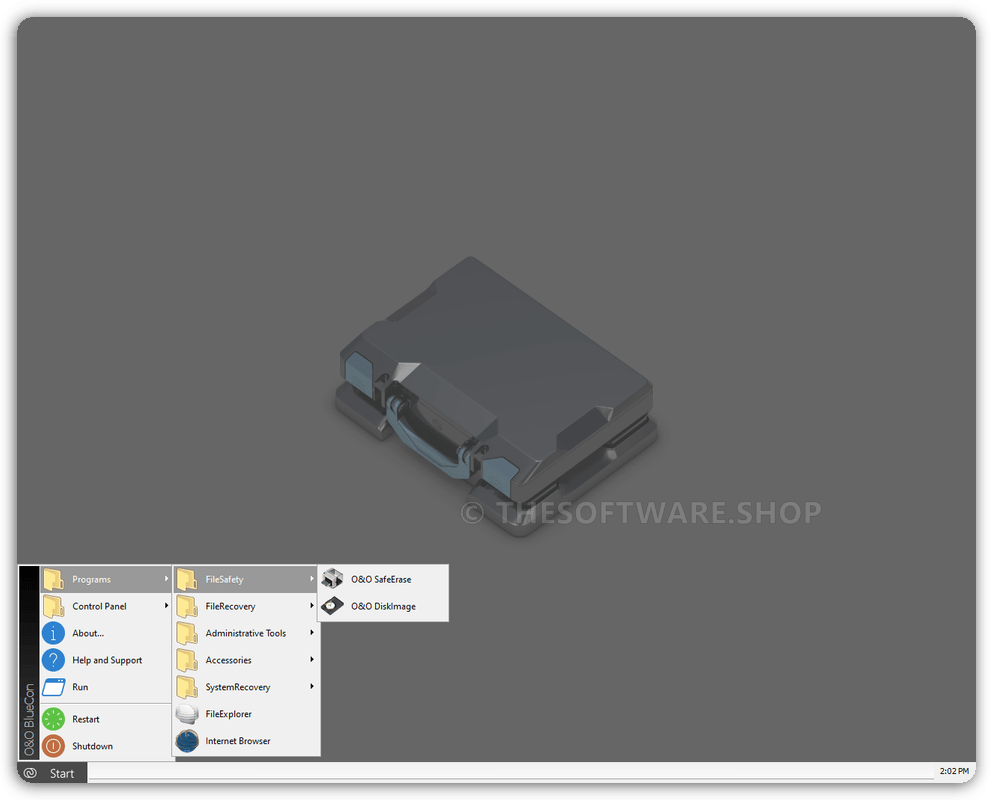Click the FileExplorer label
993x800 pixels.
tap(229, 714)
